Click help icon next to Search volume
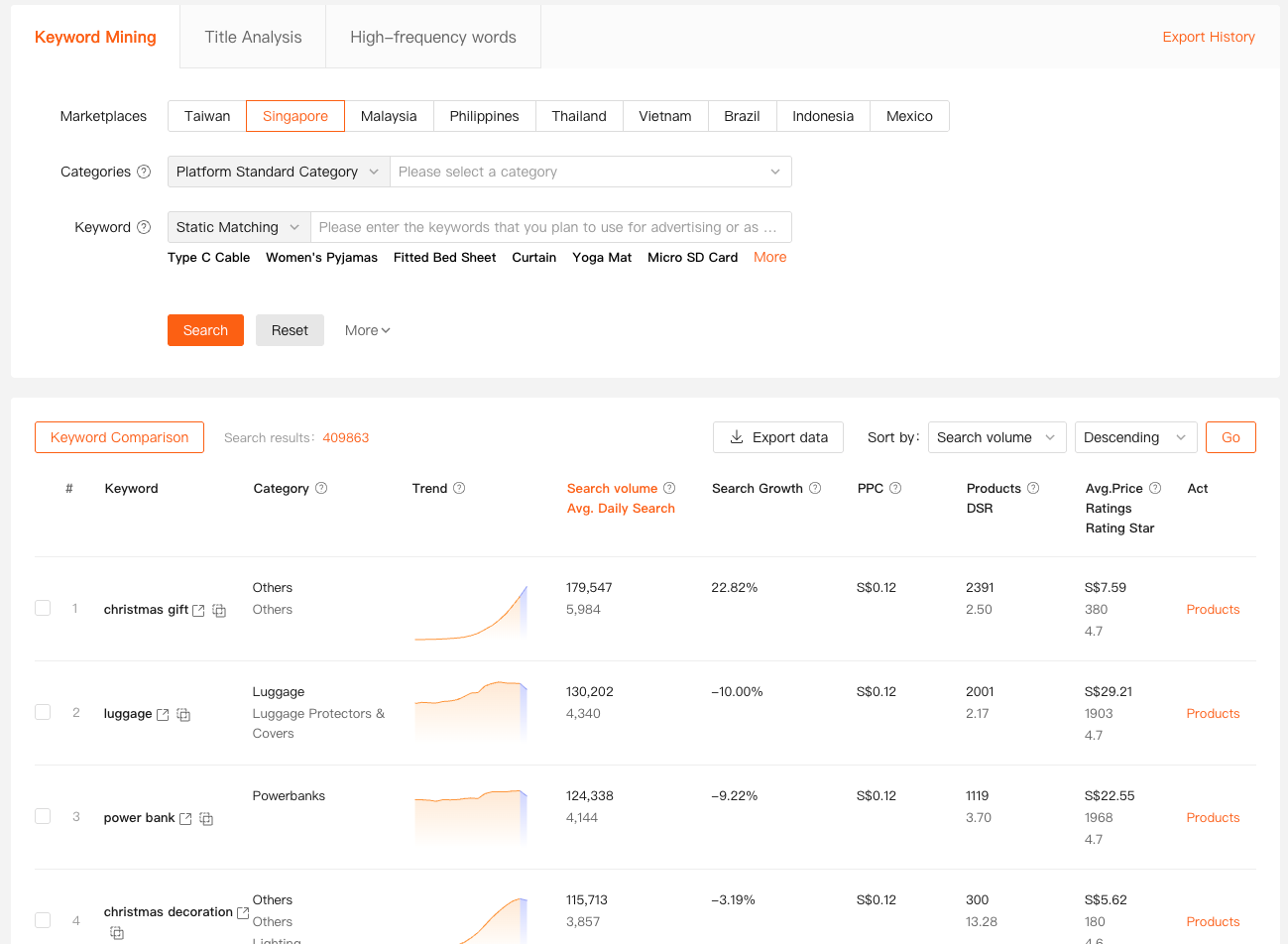 click(669, 488)
